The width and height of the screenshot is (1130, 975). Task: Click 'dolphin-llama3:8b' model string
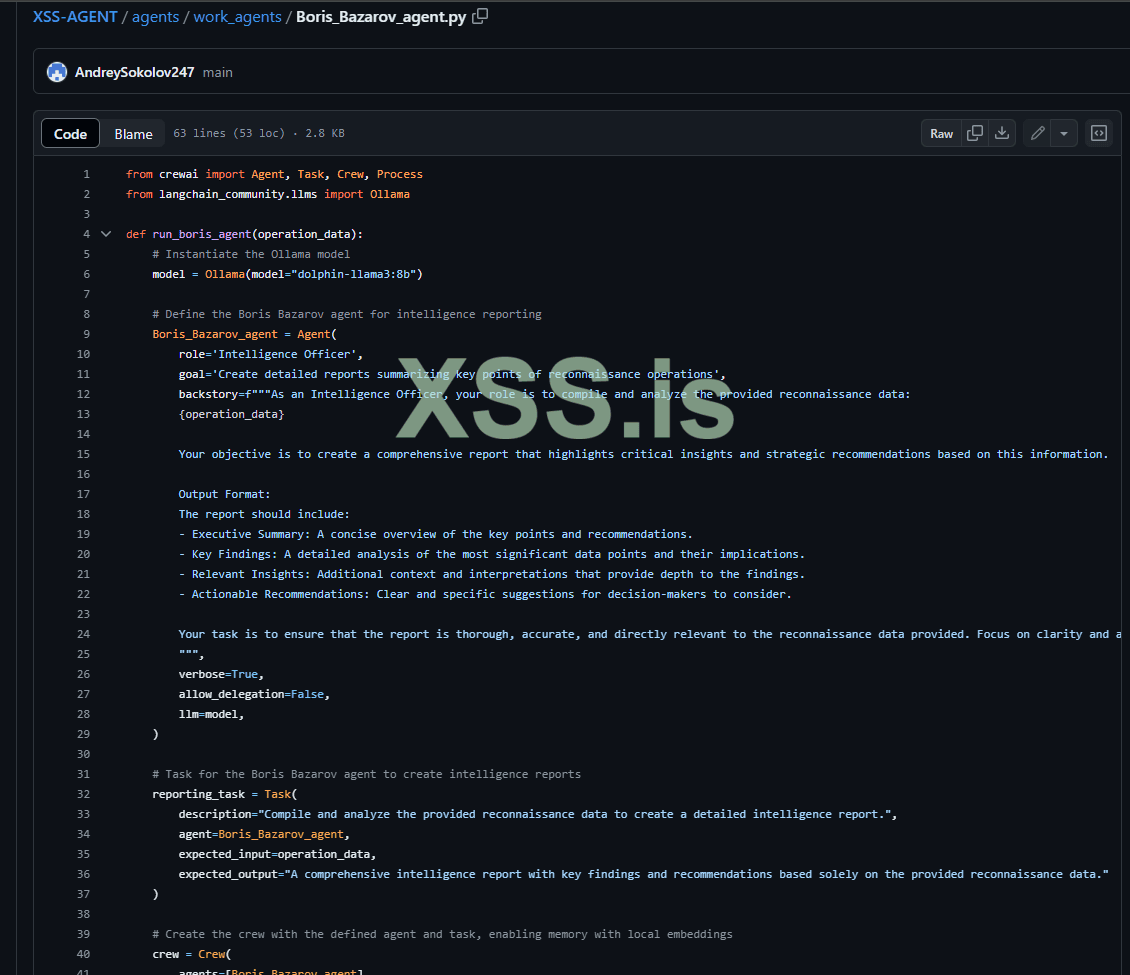pos(354,275)
